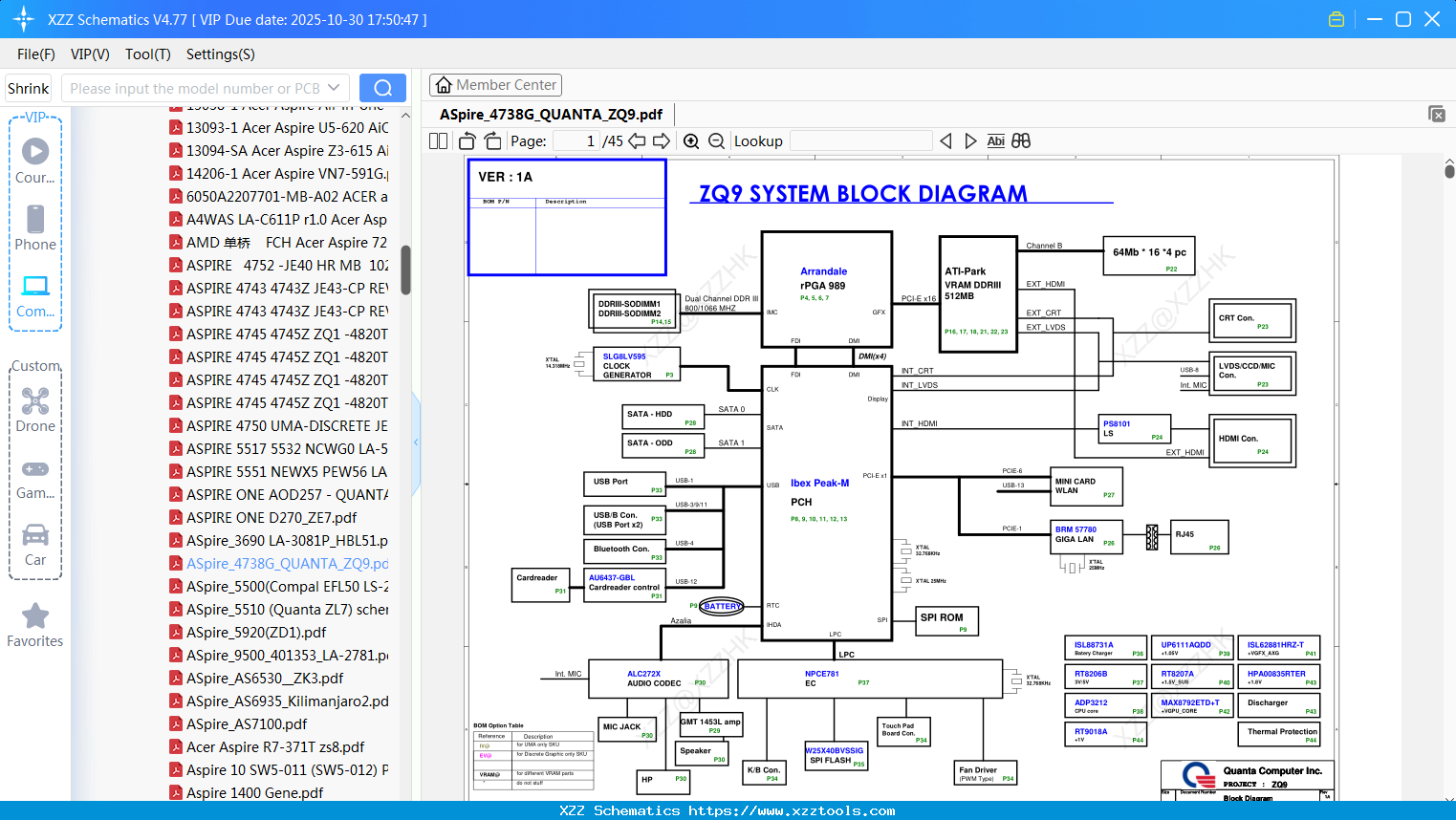Open the Member Center
The width and height of the screenshot is (1456, 820).
(x=495, y=85)
